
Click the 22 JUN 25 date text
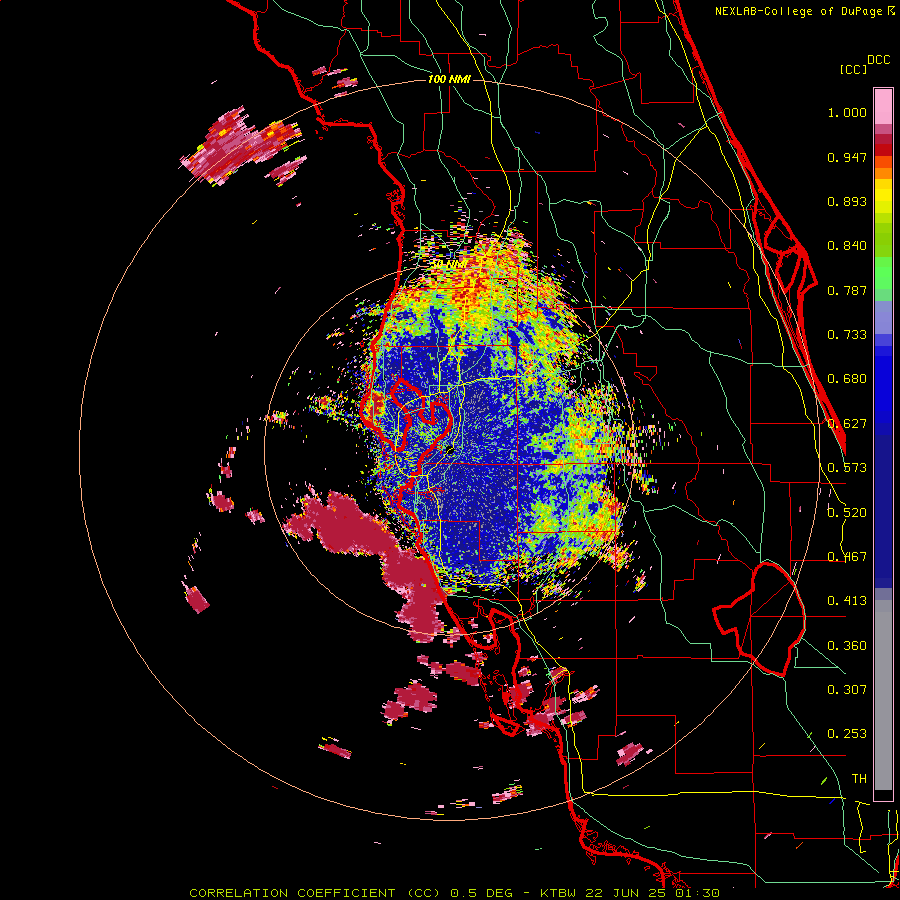[x=626, y=893]
